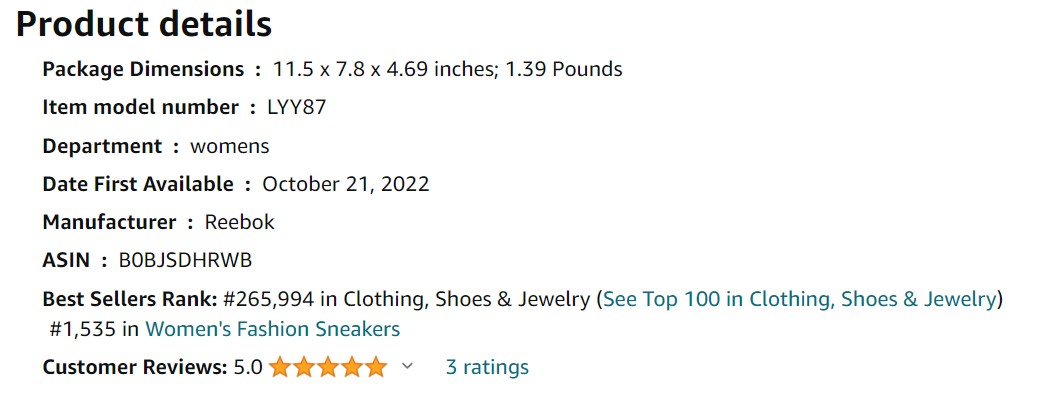Open the Women's Fashion Sneakers category link
The height and width of the screenshot is (406, 1051).
(272, 329)
